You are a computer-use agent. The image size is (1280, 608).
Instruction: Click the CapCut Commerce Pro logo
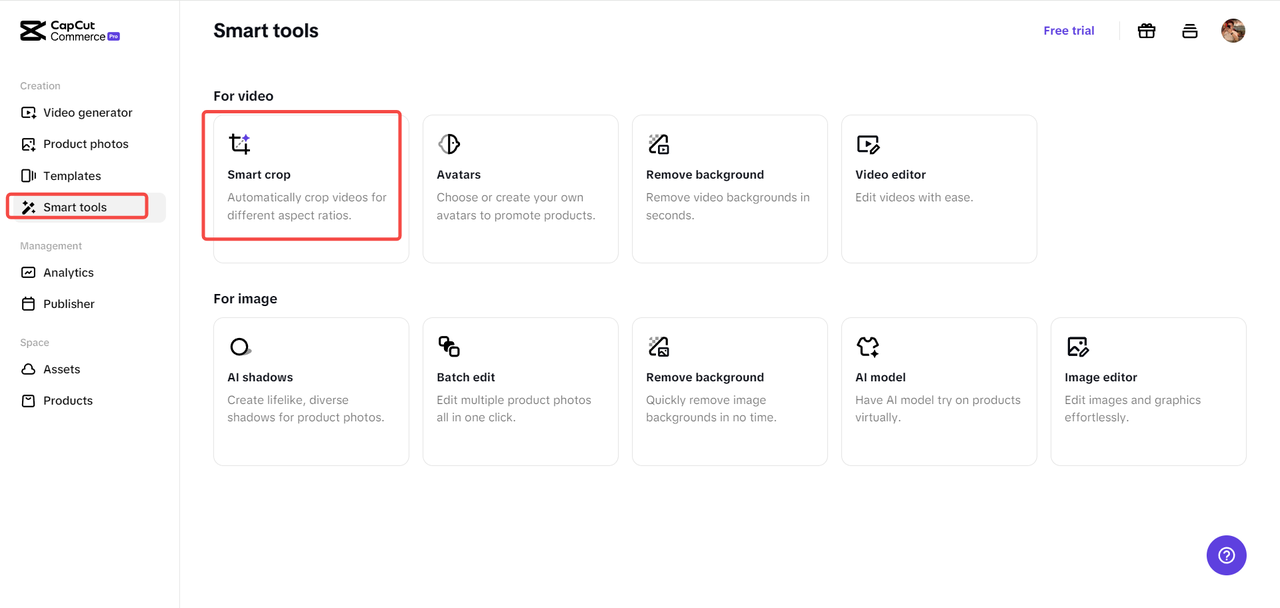[x=70, y=31]
